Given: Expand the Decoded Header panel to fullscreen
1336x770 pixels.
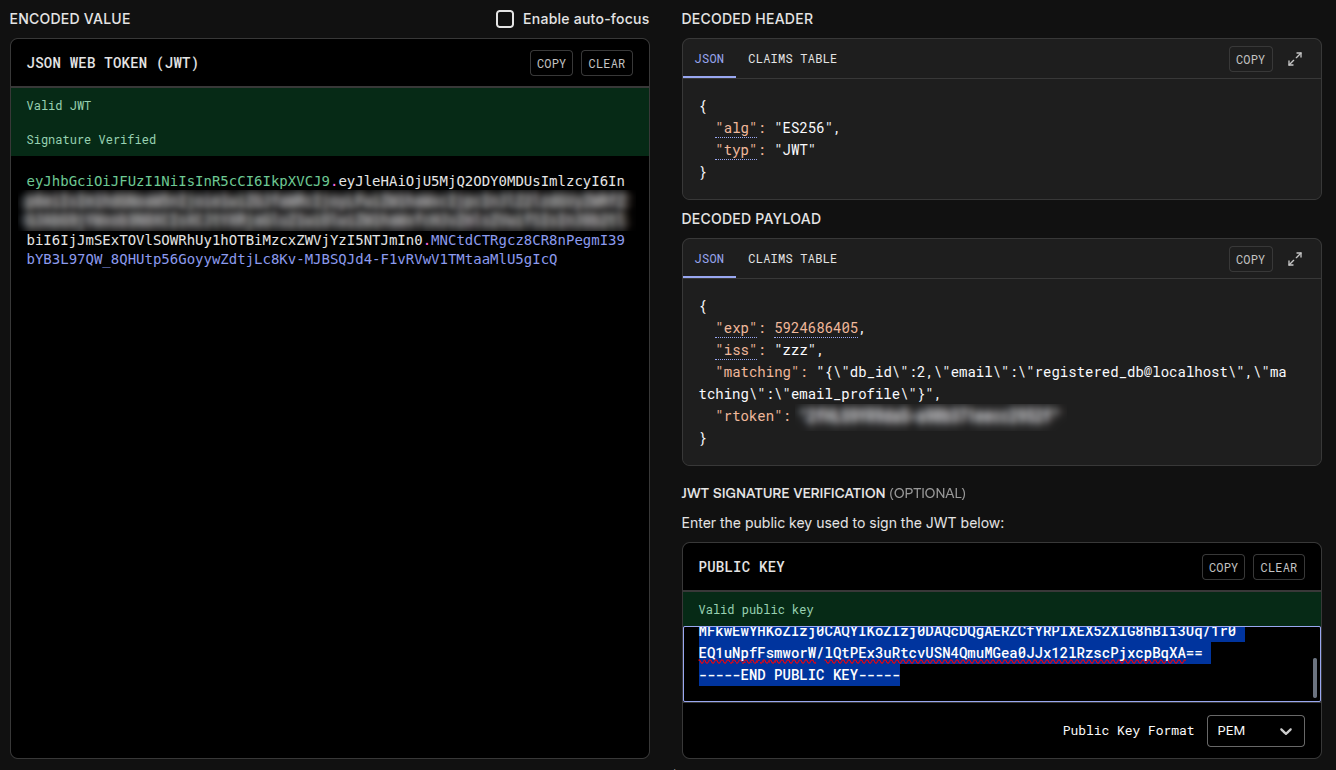Looking at the screenshot, I should click(x=1295, y=59).
